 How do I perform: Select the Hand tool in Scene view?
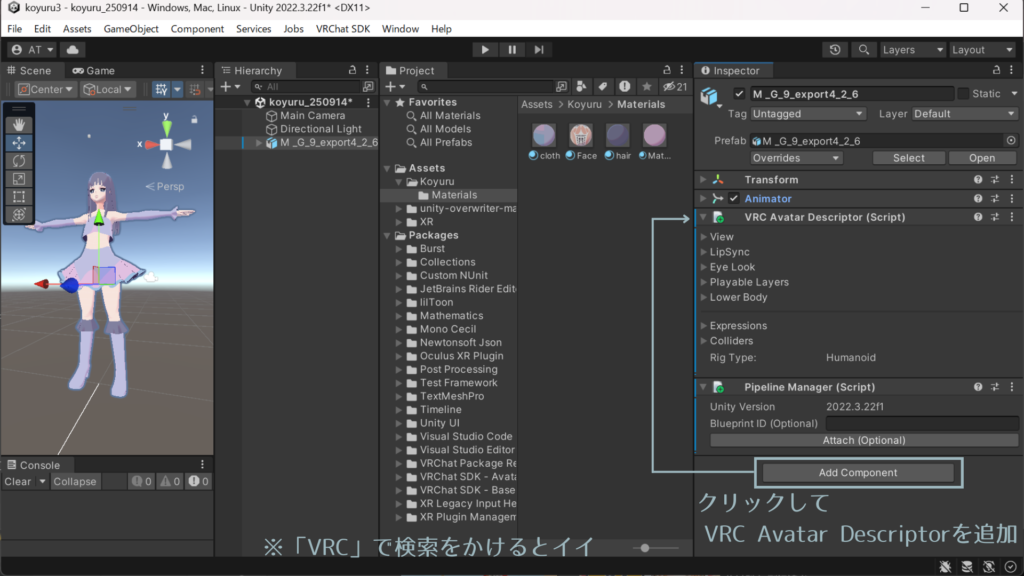(19, 125)
